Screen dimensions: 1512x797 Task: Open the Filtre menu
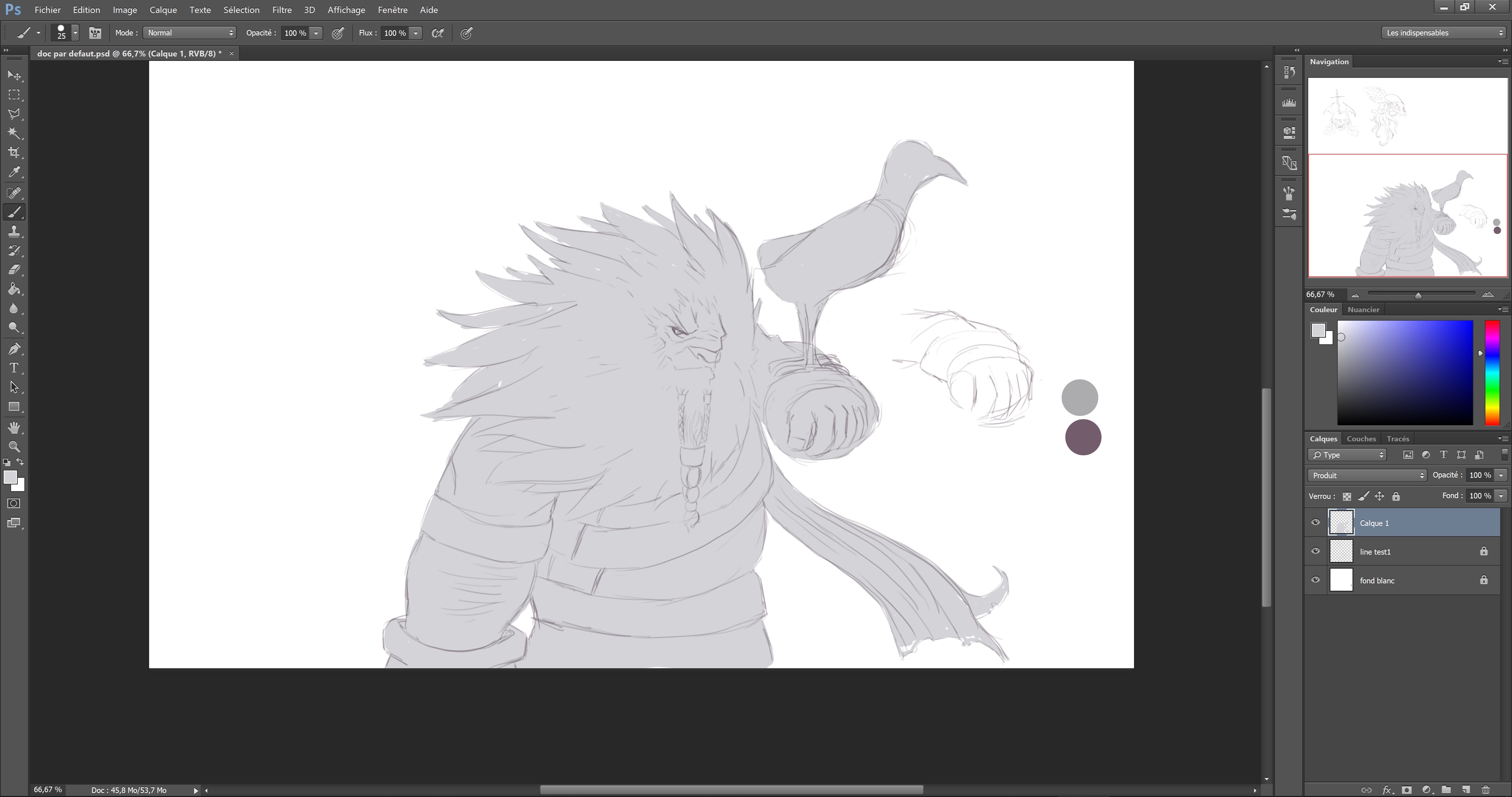pyautogui.click(x=282, y=10)
